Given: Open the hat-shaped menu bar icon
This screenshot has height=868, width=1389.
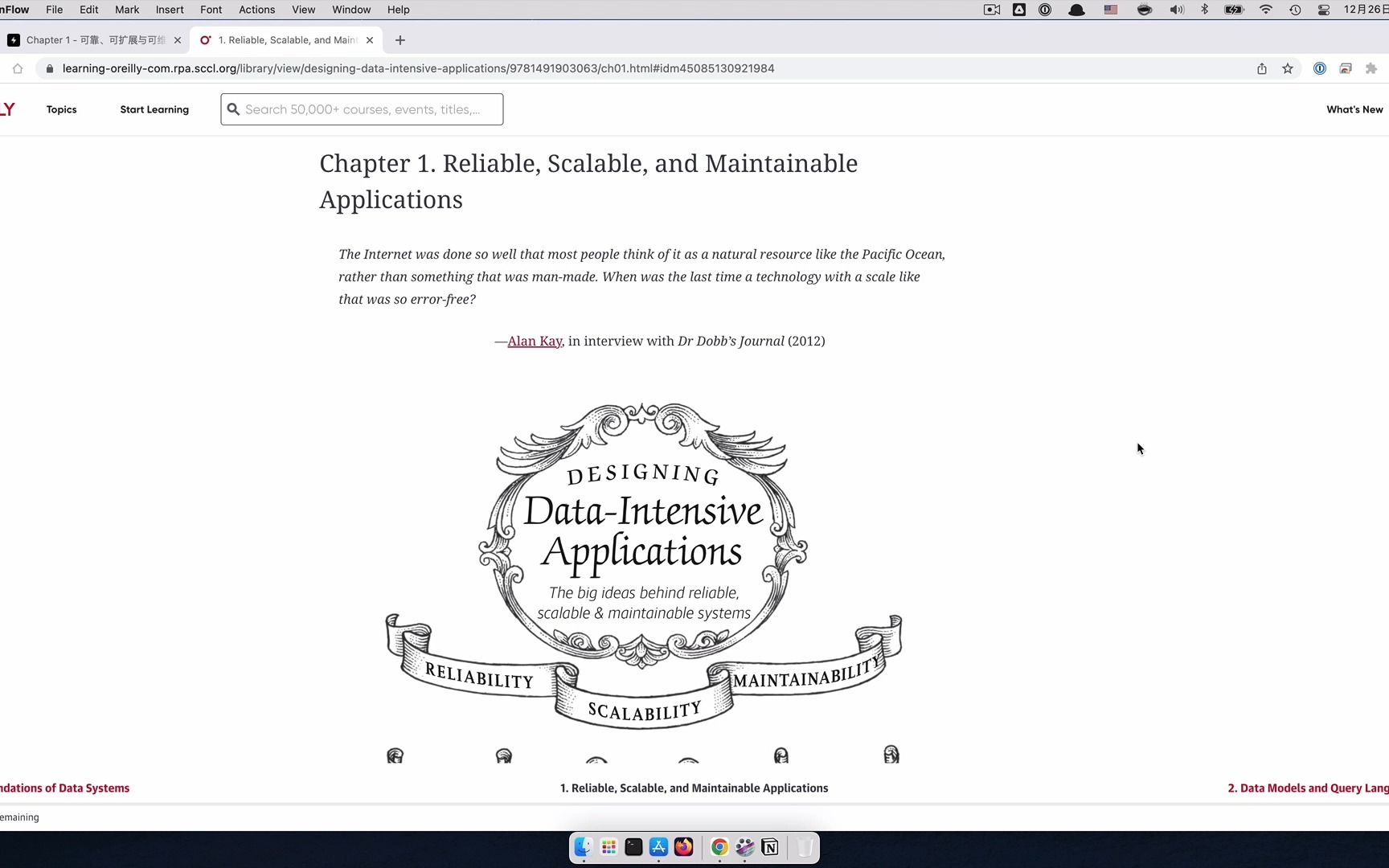Looking at the screenshot, I should [x=1077, y=10].
